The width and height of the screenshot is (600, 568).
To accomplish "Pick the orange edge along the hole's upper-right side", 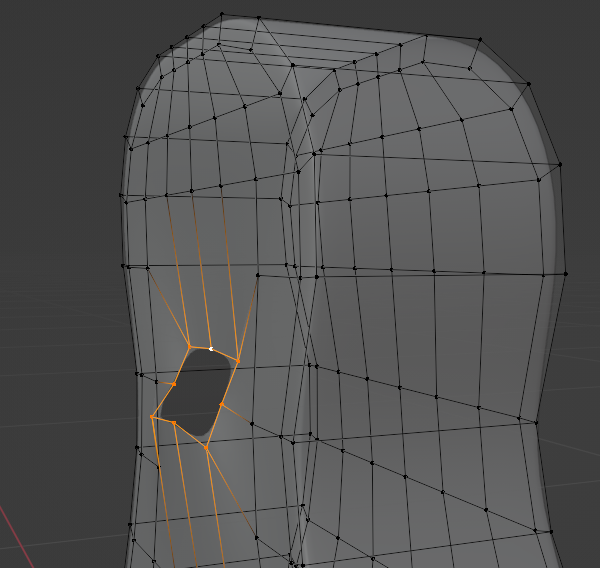I will [x=230, y=382].
